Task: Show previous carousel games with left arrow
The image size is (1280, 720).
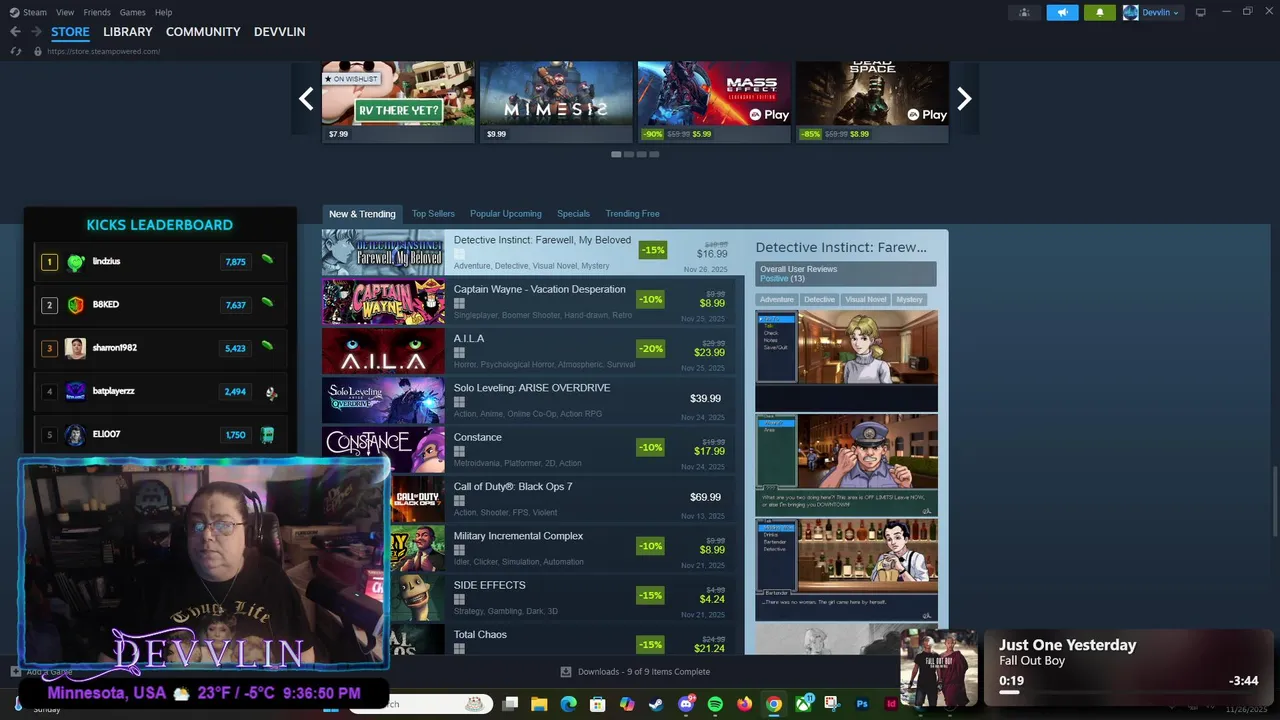Action: [x=306, y=98]
